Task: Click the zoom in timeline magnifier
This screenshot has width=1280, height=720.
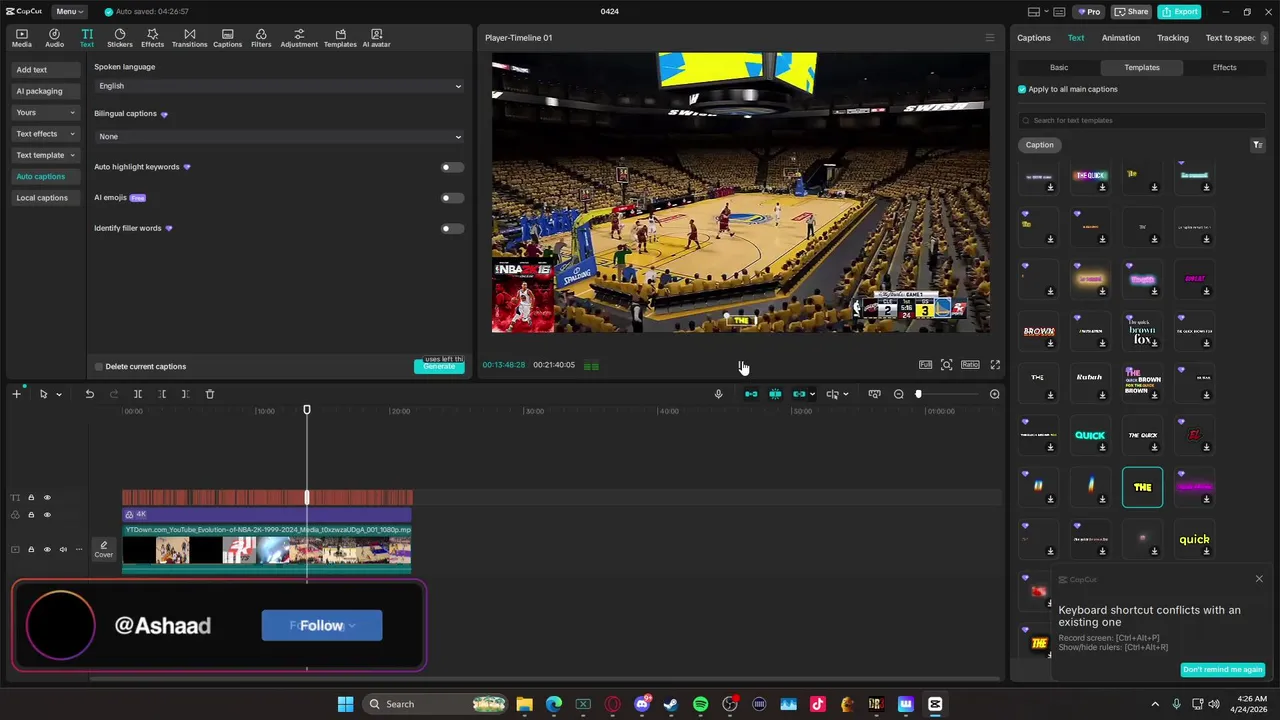Action: point(994,394)
